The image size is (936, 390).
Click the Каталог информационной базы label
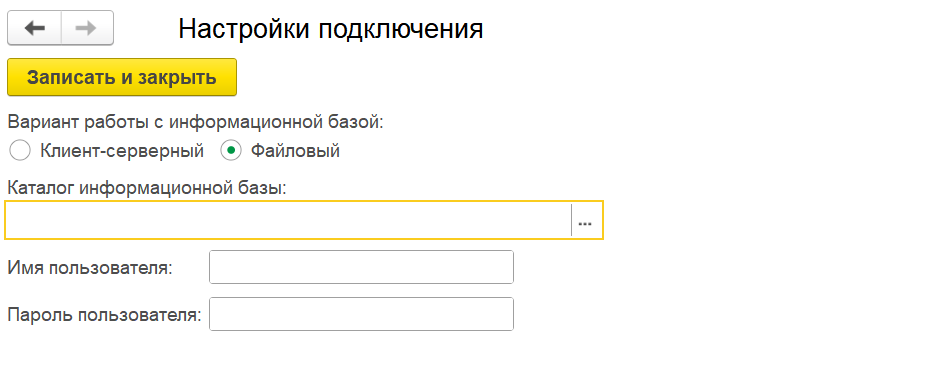[147, 189]
